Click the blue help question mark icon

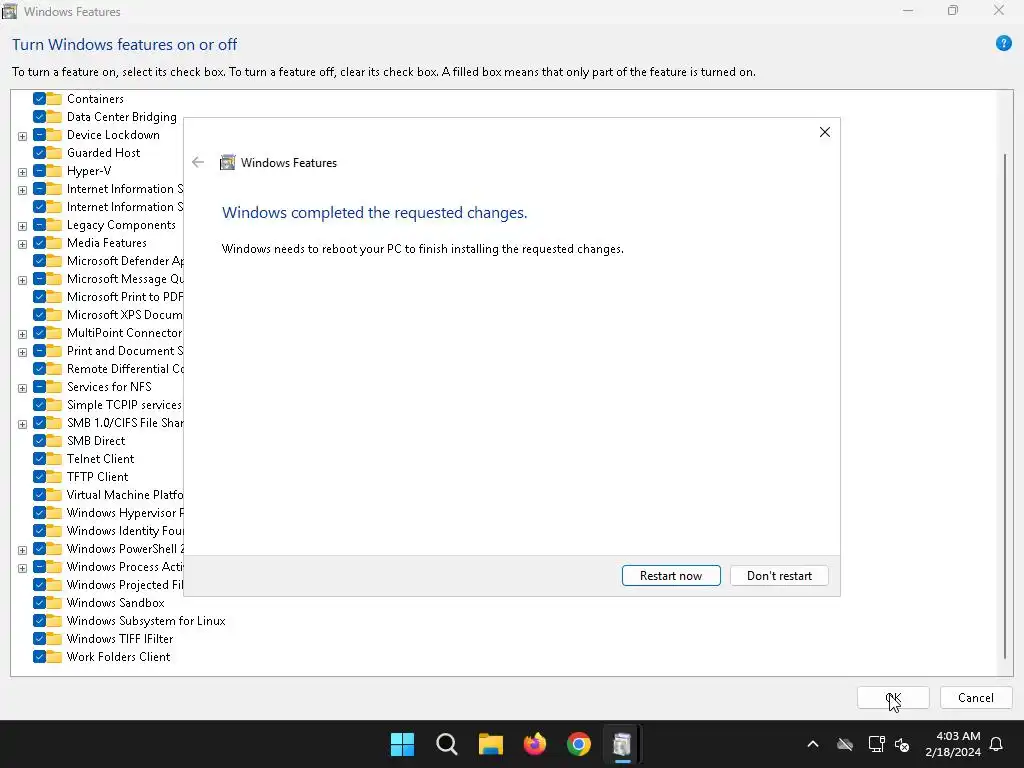[1003, 44]
